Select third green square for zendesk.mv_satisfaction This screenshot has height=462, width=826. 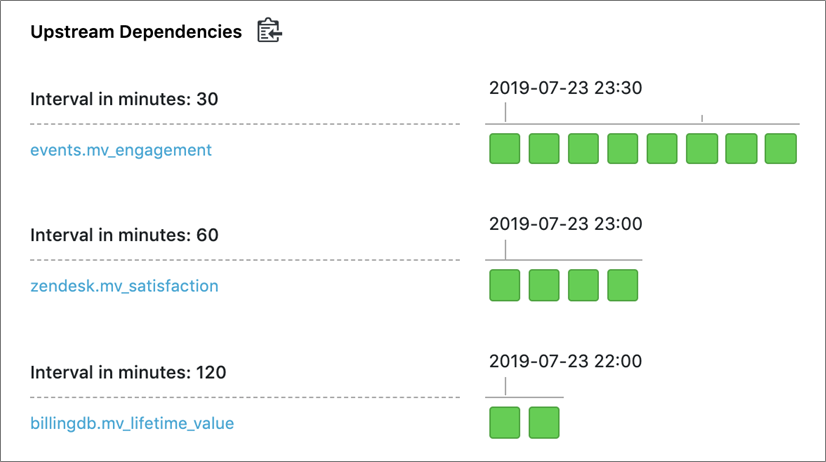point(583,285)
